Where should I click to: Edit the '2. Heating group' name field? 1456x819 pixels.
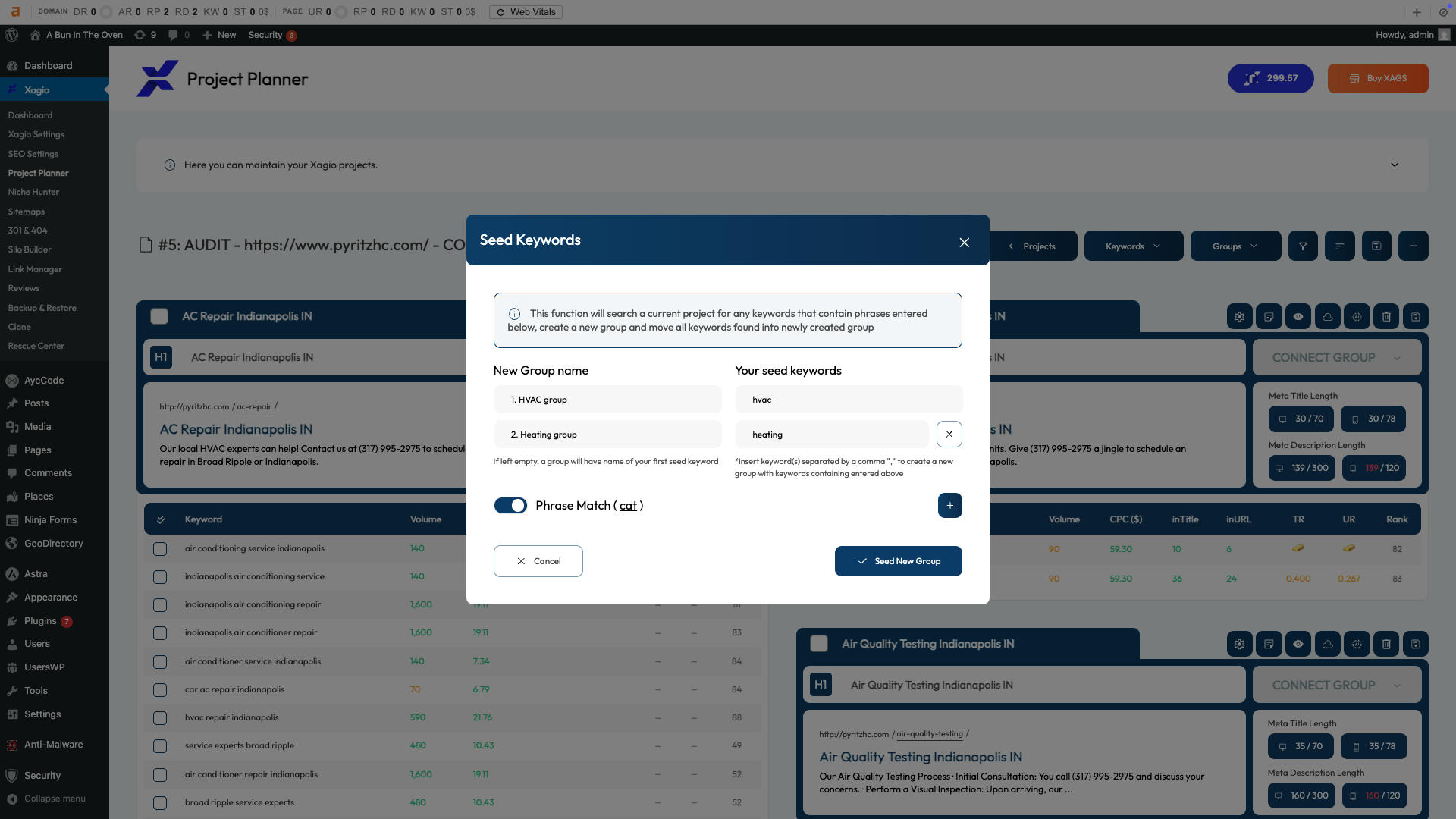pyautogui.click(x=607, y=435)
